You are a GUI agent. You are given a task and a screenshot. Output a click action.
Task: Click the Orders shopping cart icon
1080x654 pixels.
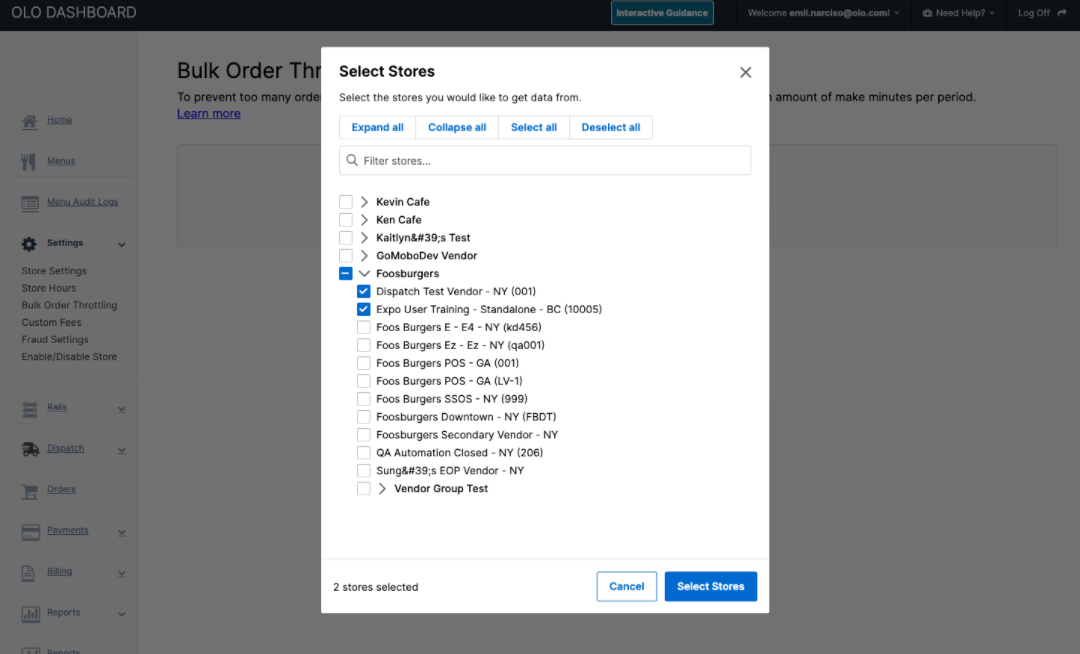pos(30,491)
